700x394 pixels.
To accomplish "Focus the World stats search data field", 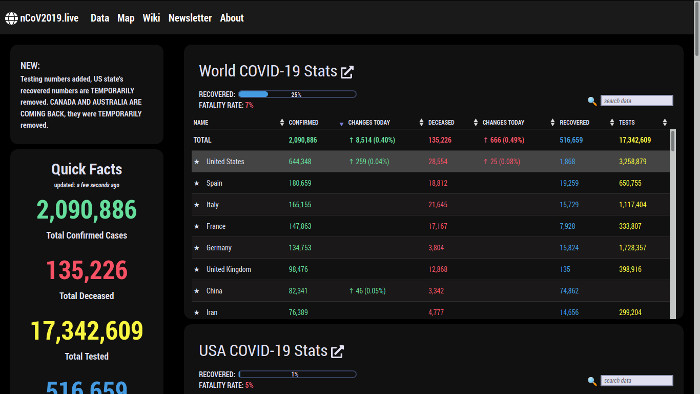I will tap(637, 101).
